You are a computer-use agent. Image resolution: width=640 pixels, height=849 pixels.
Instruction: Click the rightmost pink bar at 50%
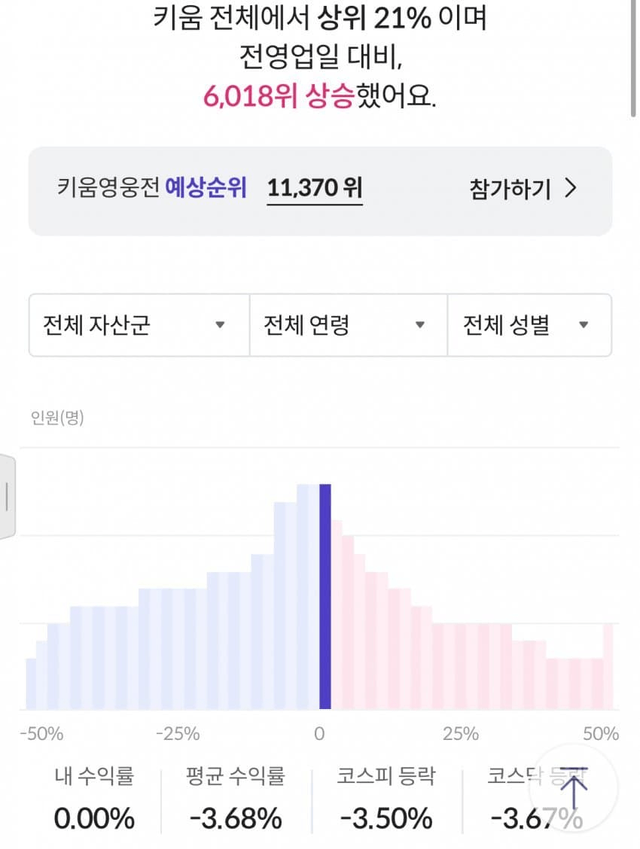tap(609, 665)
